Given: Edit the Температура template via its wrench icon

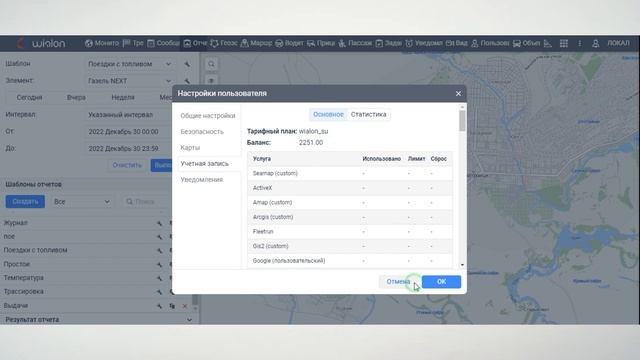Looking at the screenshot, I should click(x=159, y=278).
